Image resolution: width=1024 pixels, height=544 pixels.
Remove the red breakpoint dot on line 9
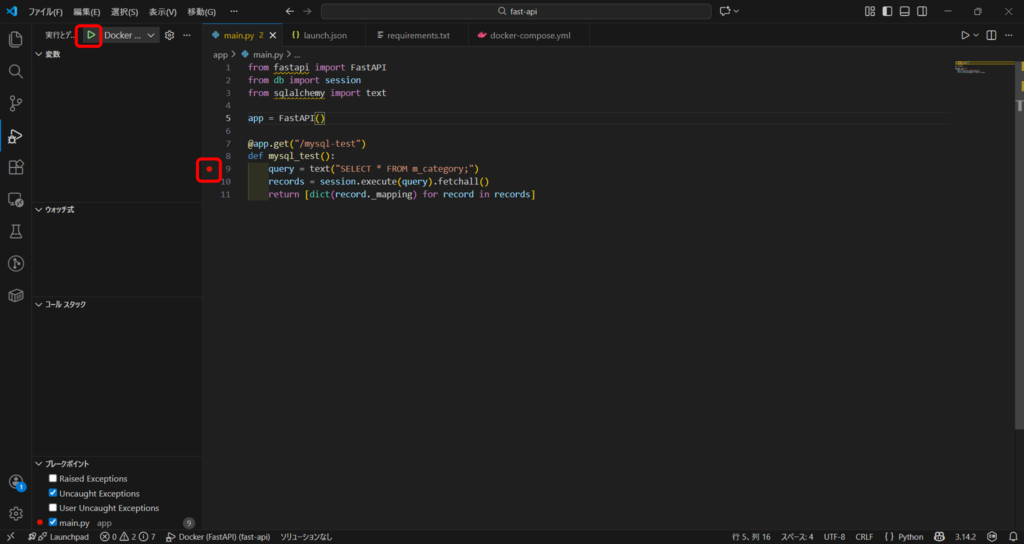tap(209, 169)
